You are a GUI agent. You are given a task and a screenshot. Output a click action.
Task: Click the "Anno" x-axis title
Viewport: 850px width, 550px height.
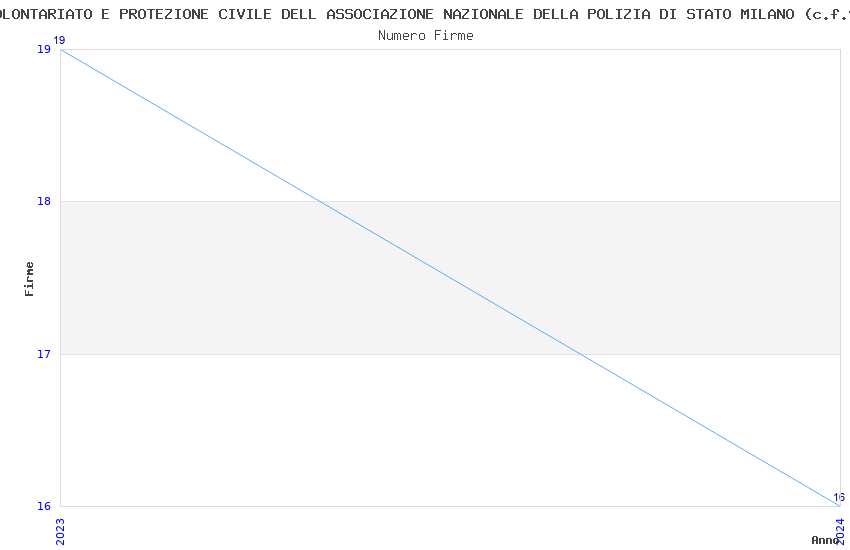[825, 540]
